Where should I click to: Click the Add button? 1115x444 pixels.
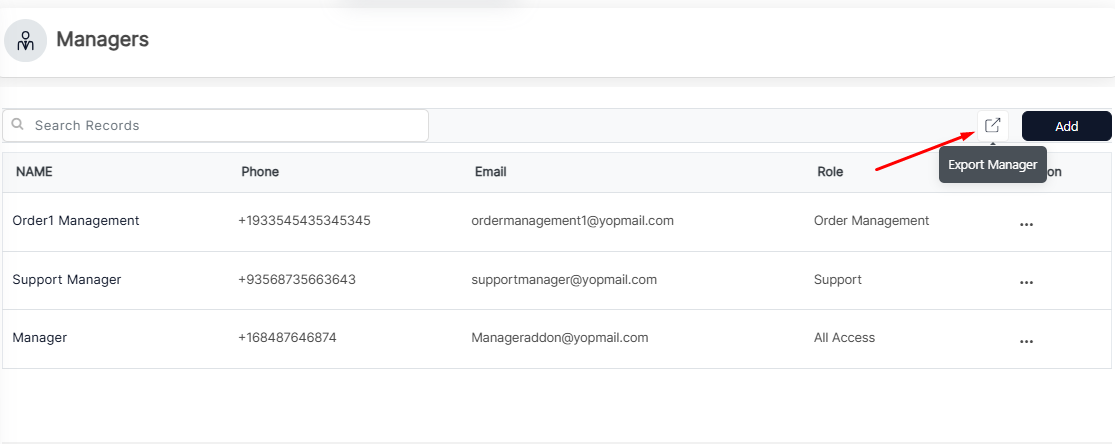[1067, 126]
